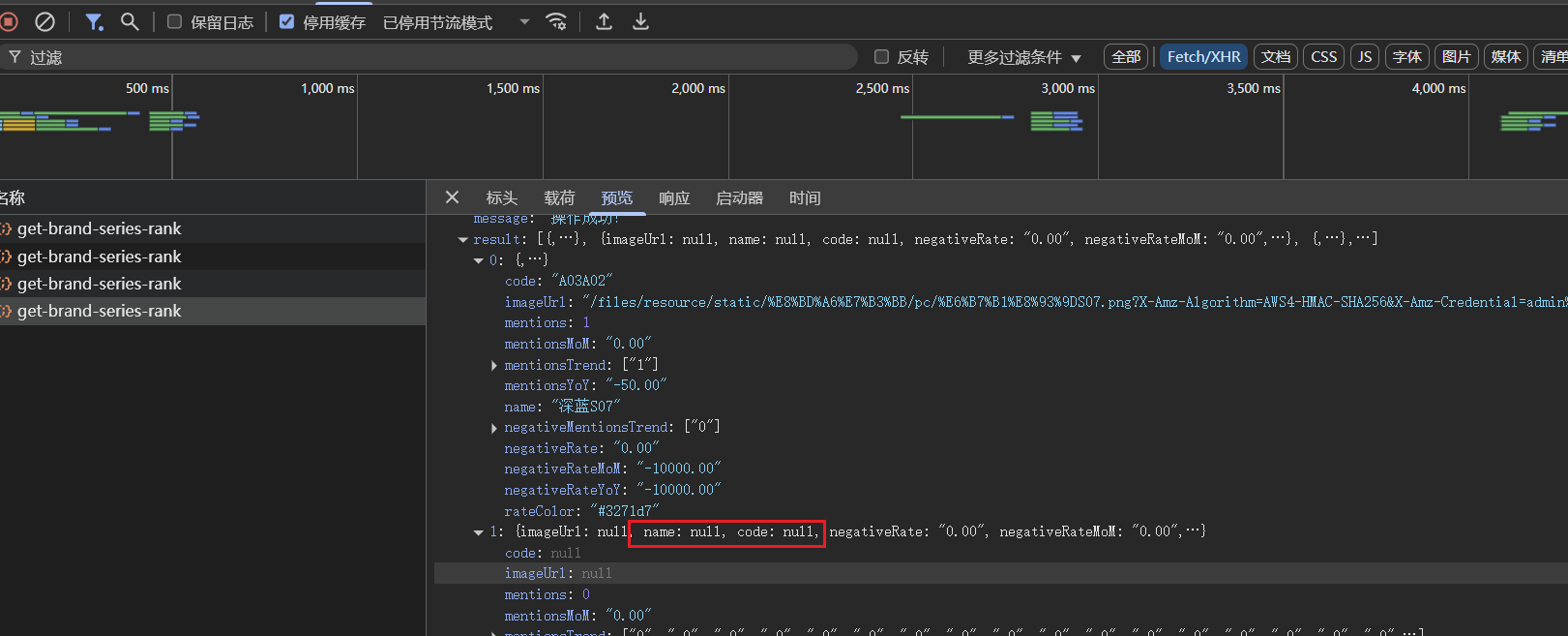Stop recording network log

pos(9,21)
